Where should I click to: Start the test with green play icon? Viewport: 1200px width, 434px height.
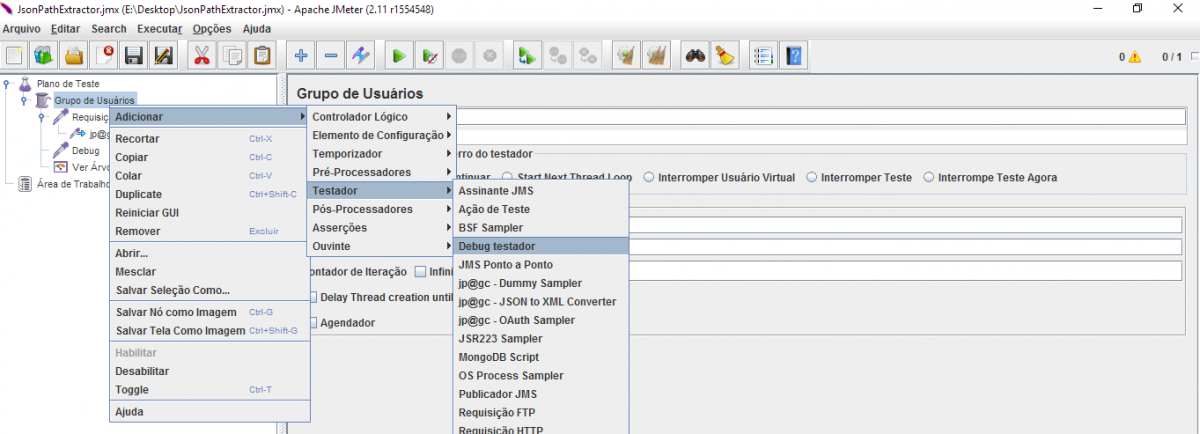point(399,56)
